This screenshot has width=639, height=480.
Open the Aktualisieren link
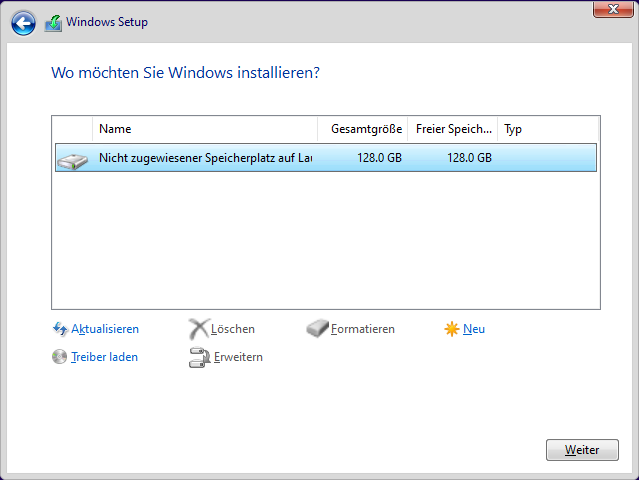pos(105,329)
